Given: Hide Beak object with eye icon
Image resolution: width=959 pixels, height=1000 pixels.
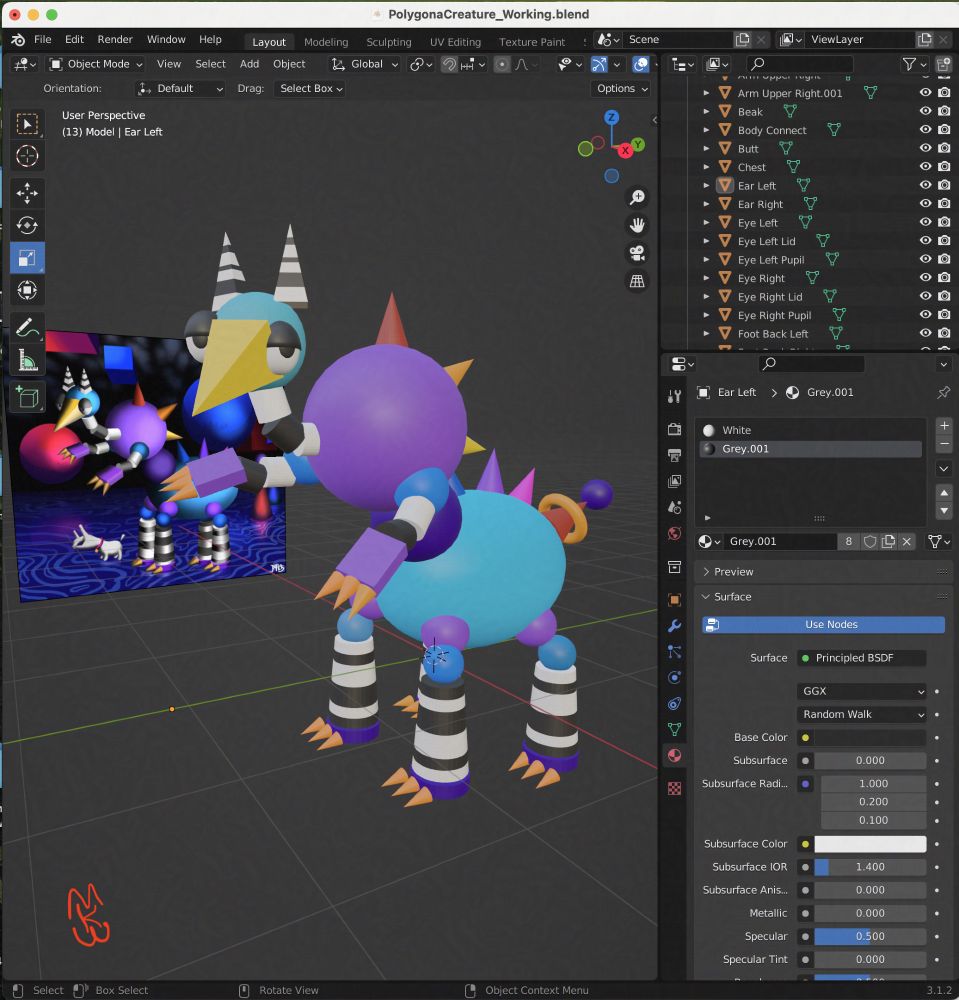Looking at the screenshot, I should coord(925,111).
